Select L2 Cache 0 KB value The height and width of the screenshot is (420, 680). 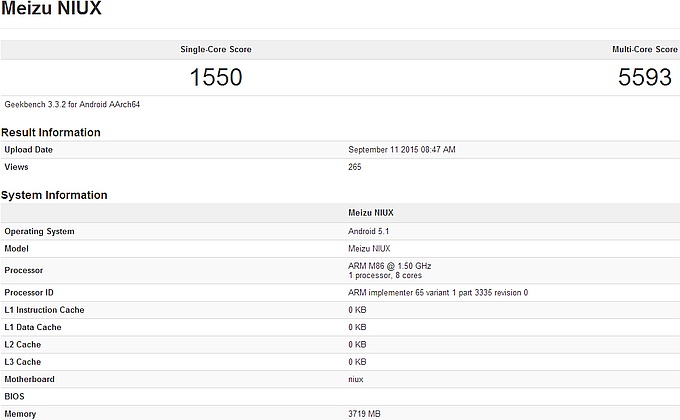tap(357, 345)
